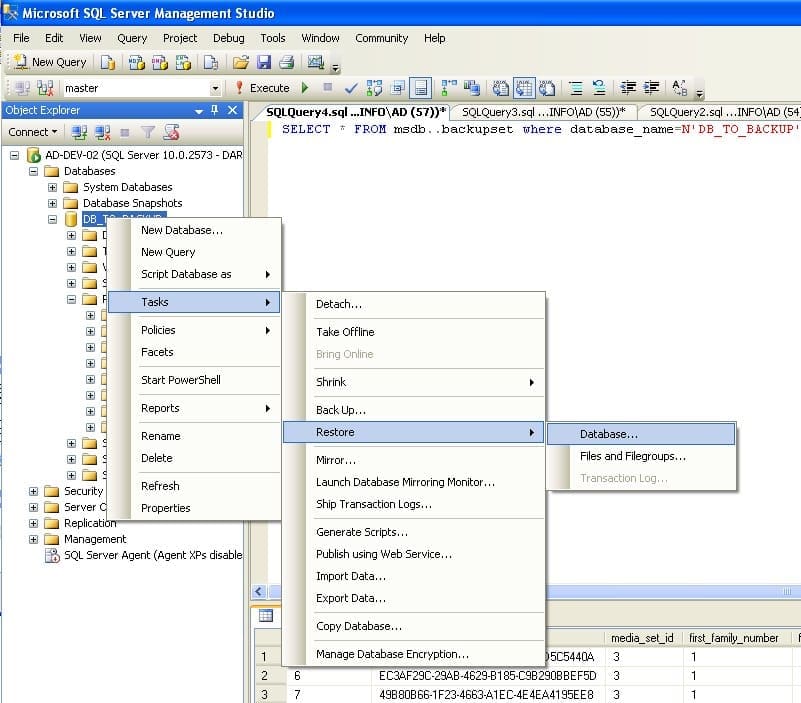Select Take Offline option

(x=414, y=332)
